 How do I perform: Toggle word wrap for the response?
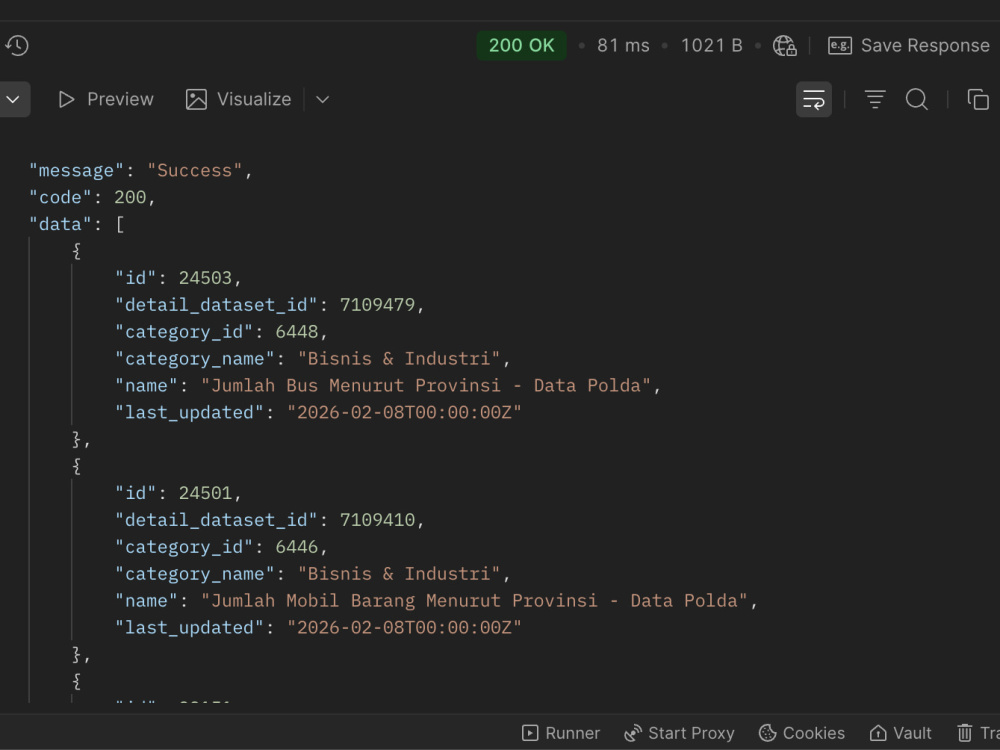click(x=814, y=99)
